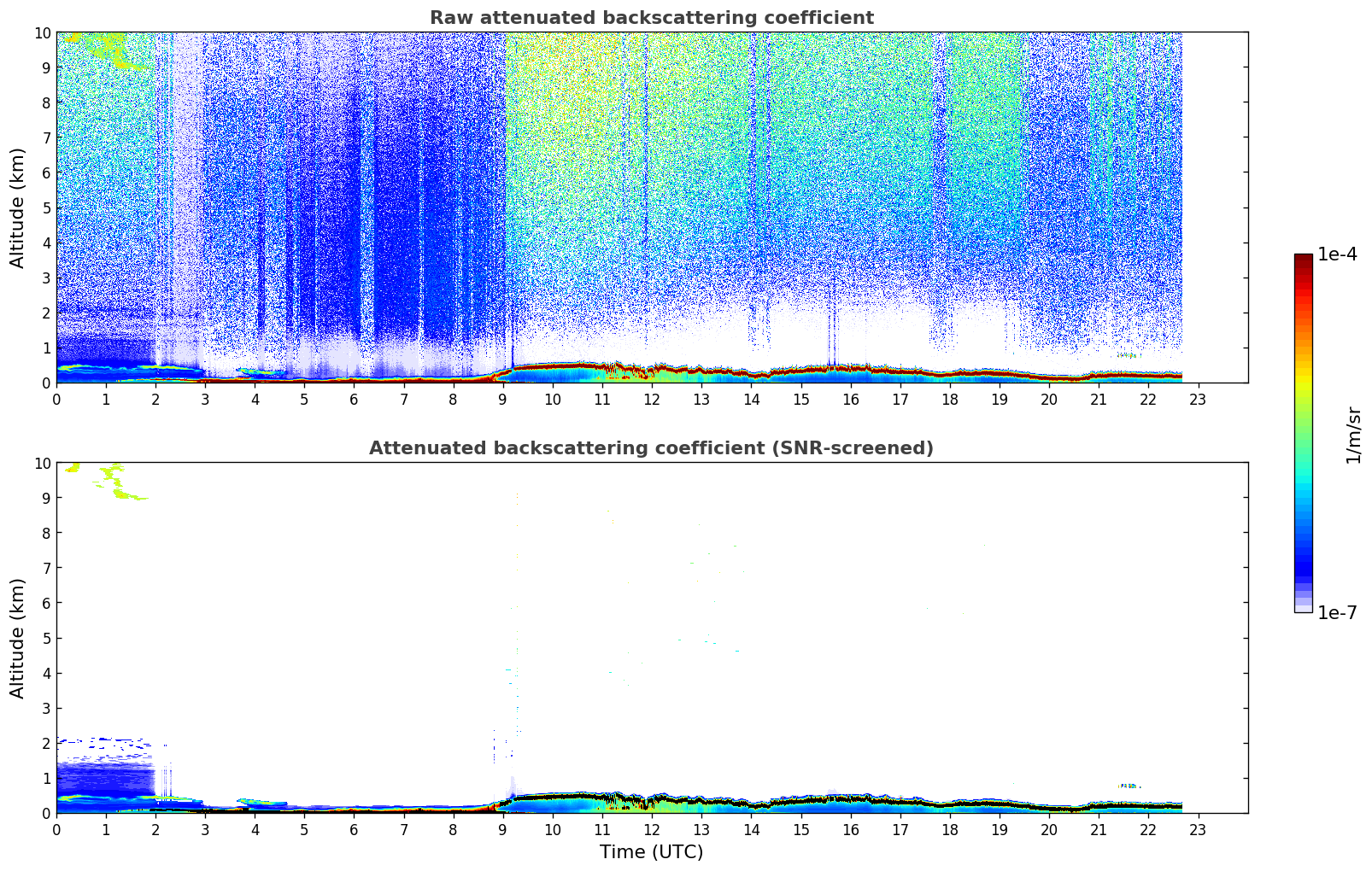1372x871 pixels.
Task: Click the '1e-7' colorbar minimum label
Action: point(1337,612)
